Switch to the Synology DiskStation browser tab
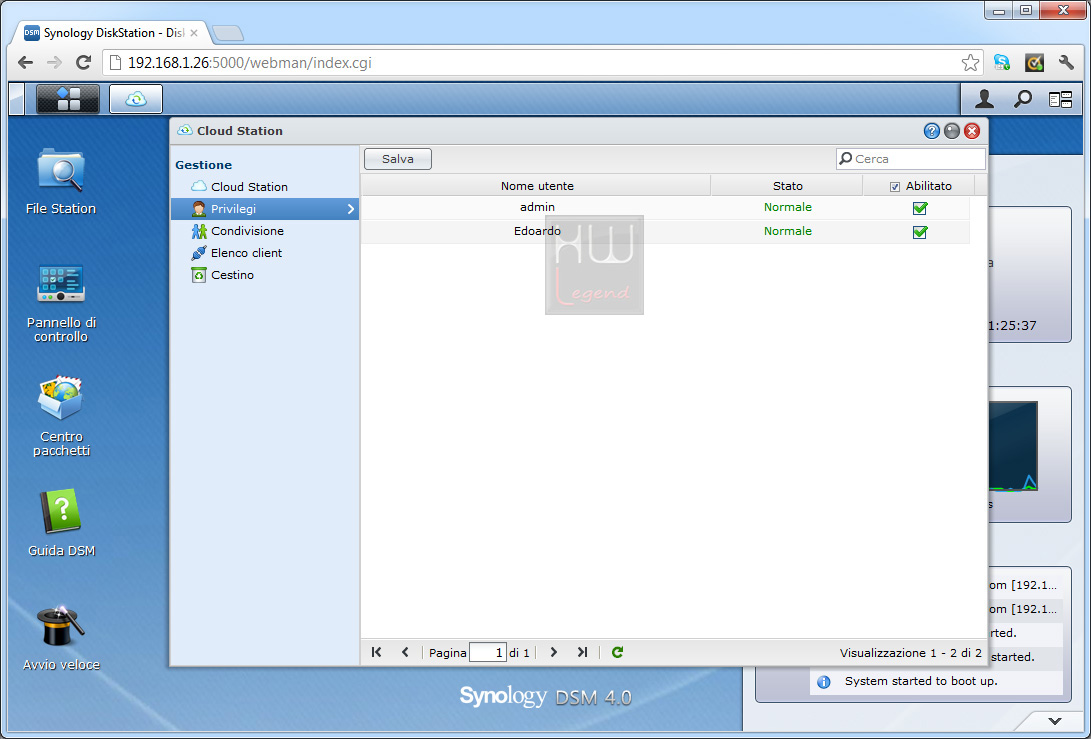The width and height of the screenshot is (1091, 739). point(111,33)
